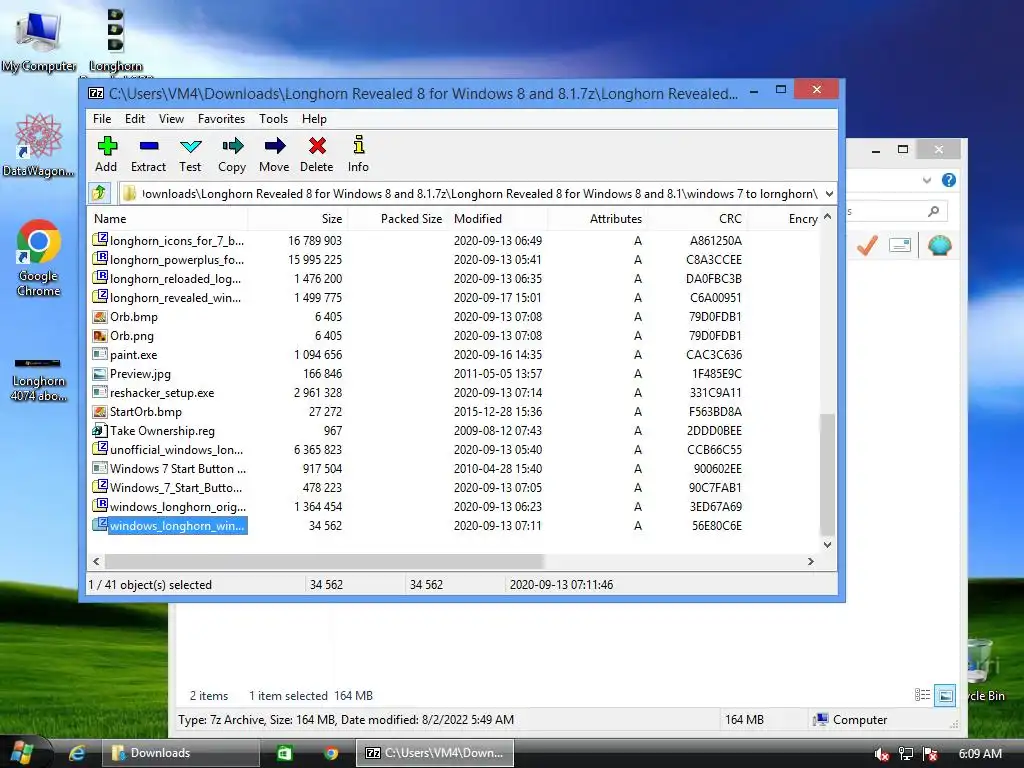The width and height of the screenshot is (1024, 768).
Task: Click help icon in Downloads window
Action: 949,180
